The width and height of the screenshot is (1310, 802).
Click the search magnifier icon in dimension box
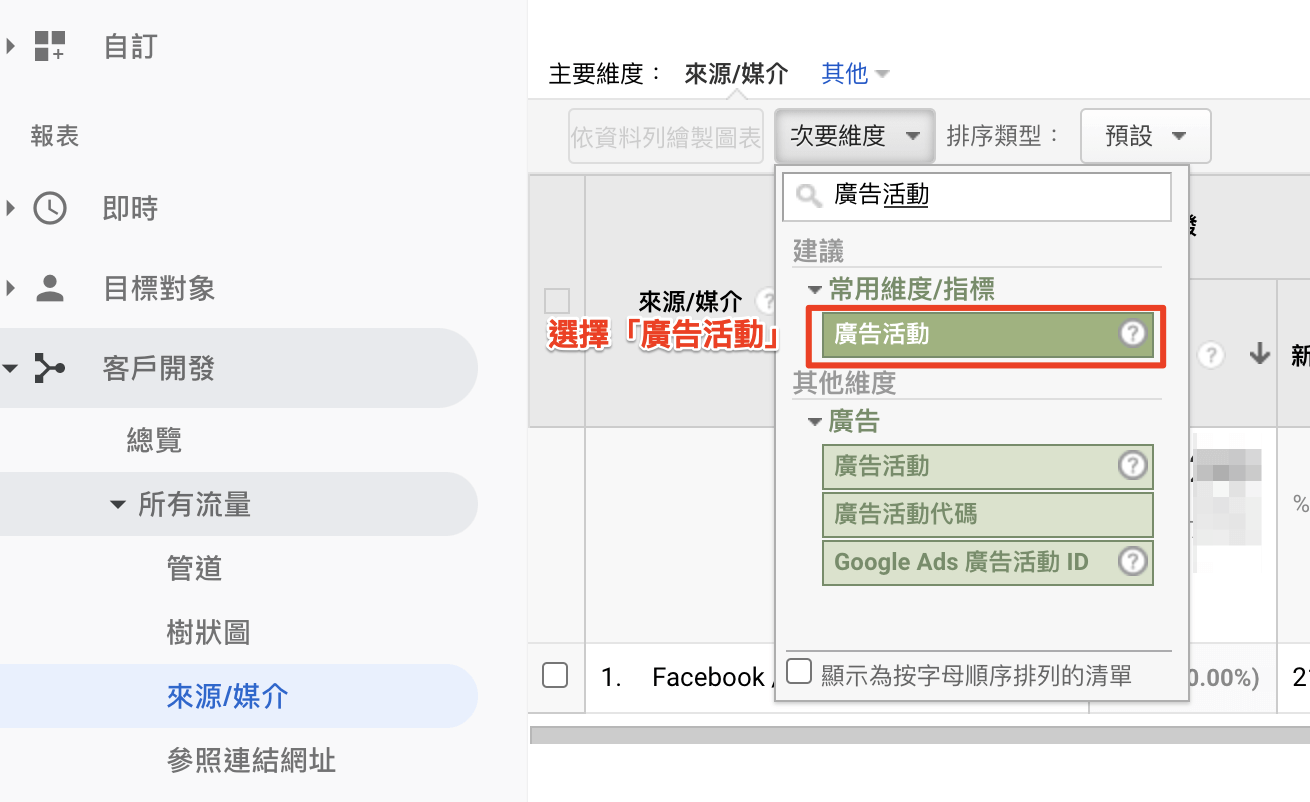click(x=808, y=196)
